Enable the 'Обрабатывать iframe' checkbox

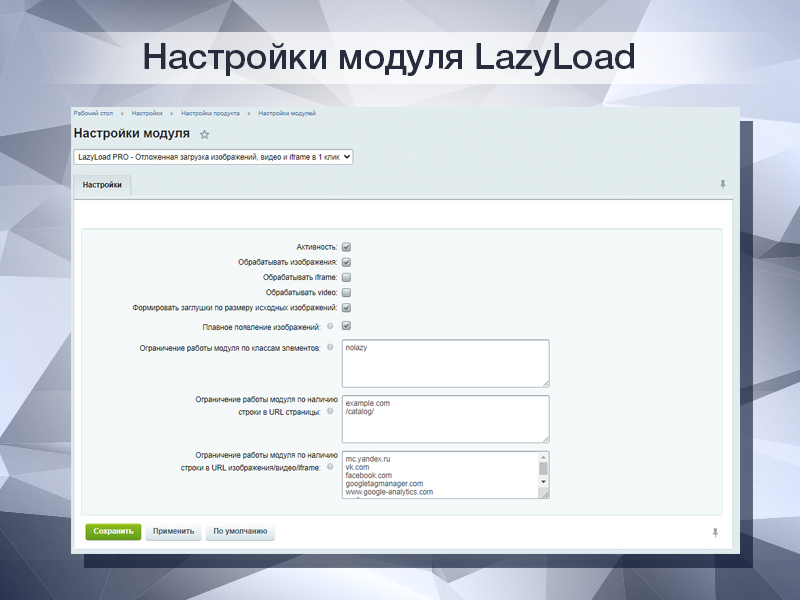click(x=345, y=277)
